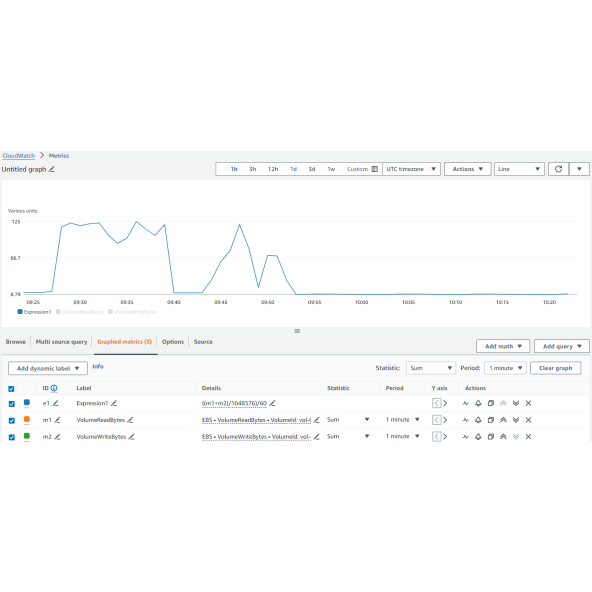Click the orange color swatch for m1
592x592 pixels.
point(27,419)
